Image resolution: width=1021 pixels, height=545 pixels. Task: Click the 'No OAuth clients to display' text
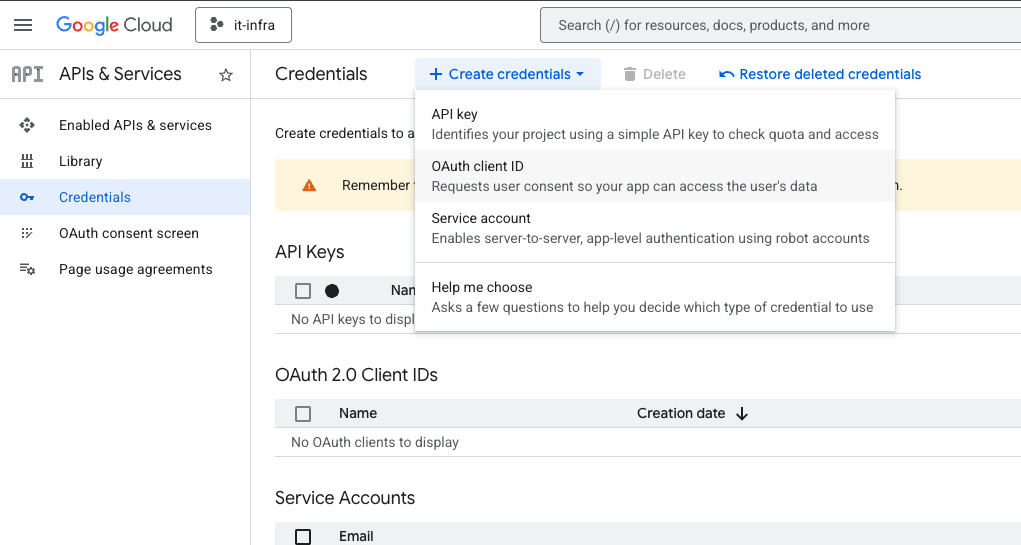pyautogui.click(x=375, y=442)
